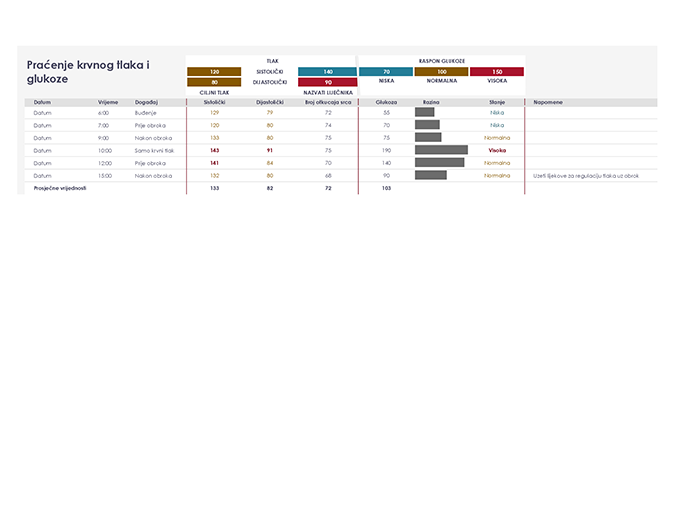This screenshot has height=520, width=675.
Task: Click the level bar in the 6:00 row
Action: click(424, 112)
